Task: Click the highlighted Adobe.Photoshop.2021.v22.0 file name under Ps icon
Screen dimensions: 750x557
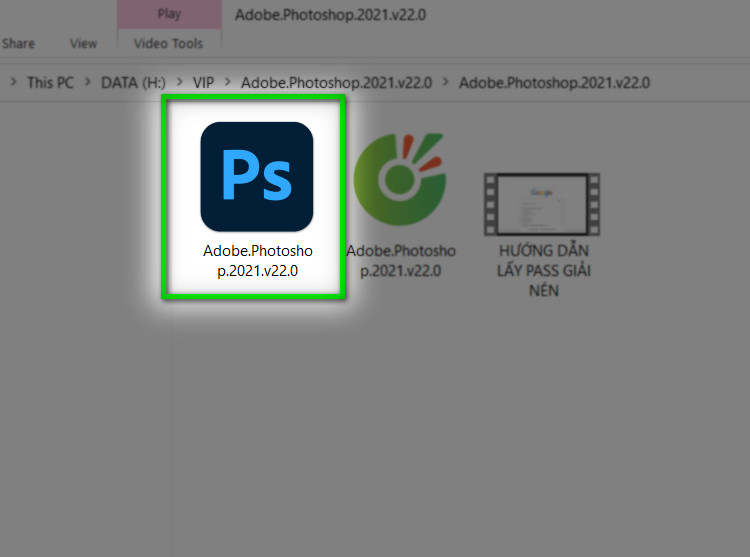Action: point(257,260)
